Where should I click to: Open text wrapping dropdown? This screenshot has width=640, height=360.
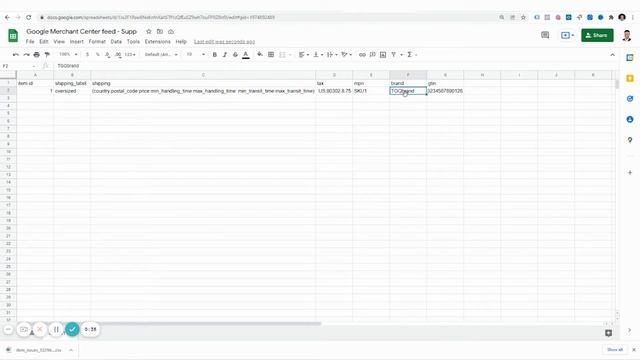pos(332,55)
